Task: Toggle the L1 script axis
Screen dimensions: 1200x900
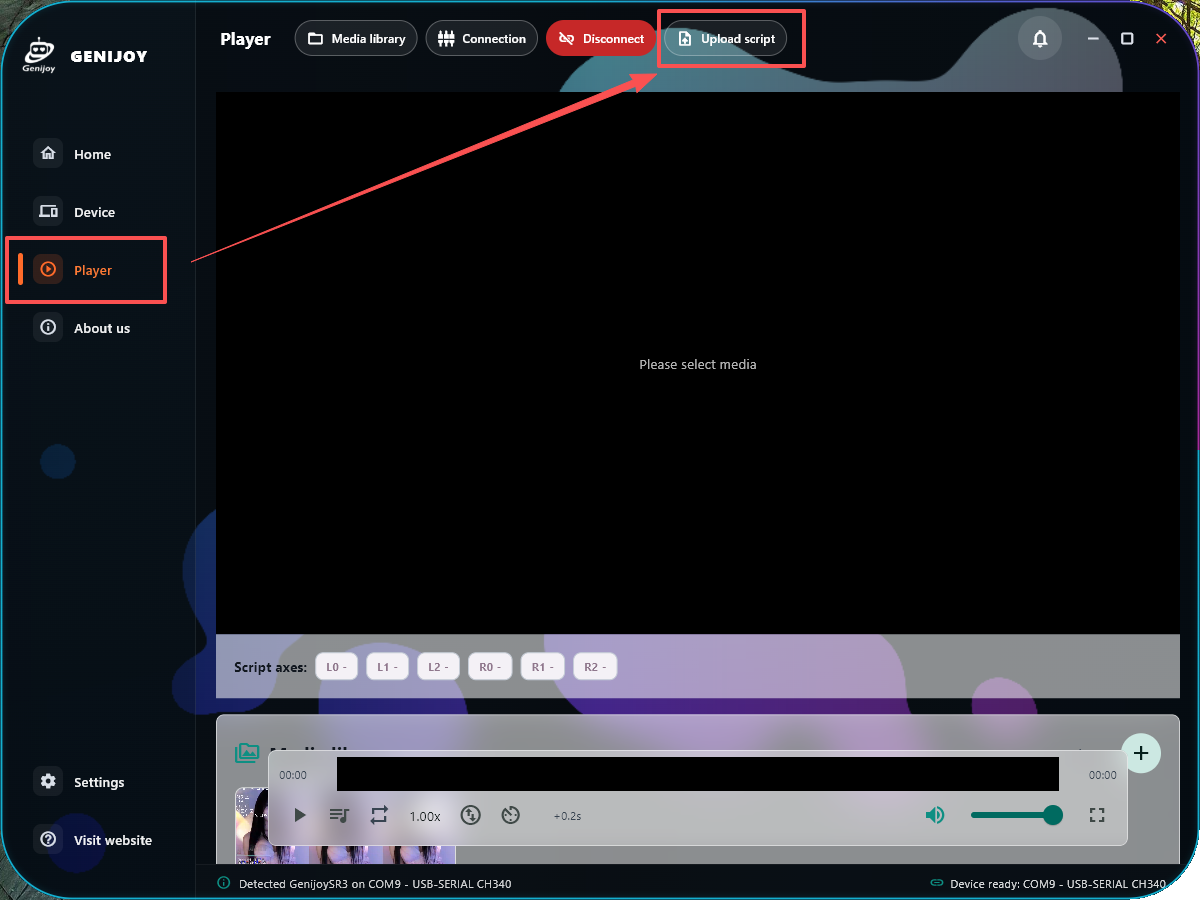Action: coord(388,667)
